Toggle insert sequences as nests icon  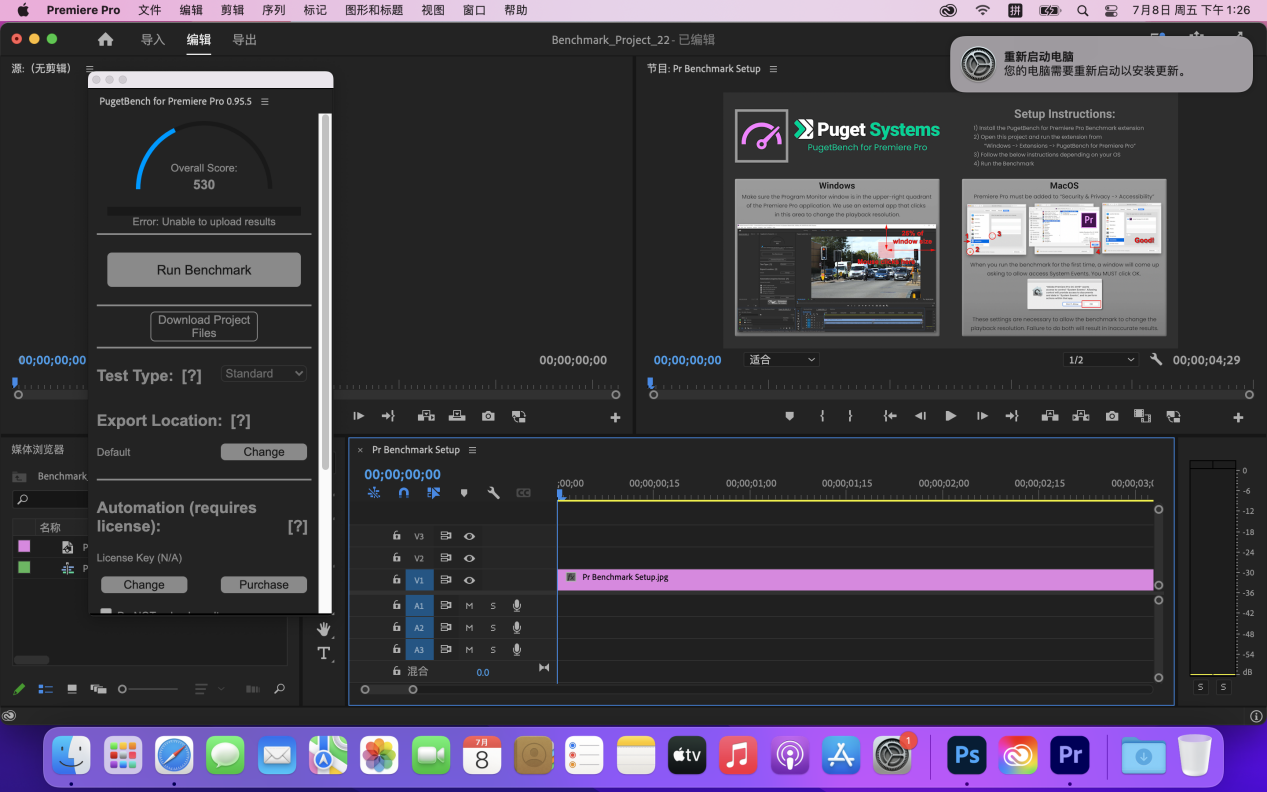[374, 493]
